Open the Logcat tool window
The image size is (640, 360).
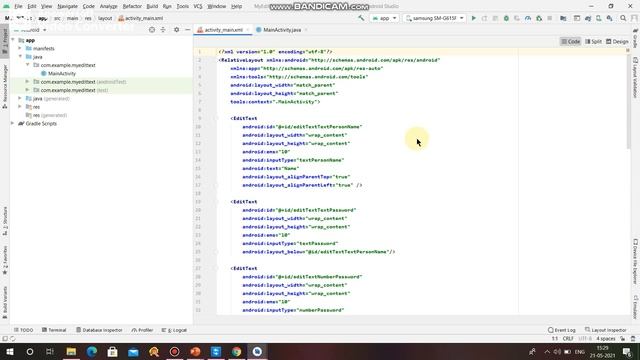point(174,330)
